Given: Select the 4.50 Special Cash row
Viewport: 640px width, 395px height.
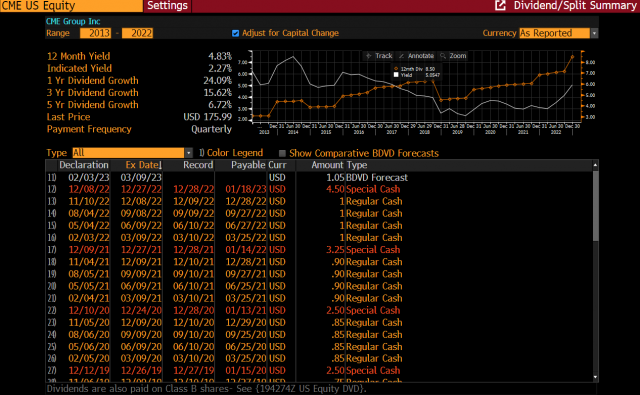Looking at the screenshot, I should tap(318, 189).
